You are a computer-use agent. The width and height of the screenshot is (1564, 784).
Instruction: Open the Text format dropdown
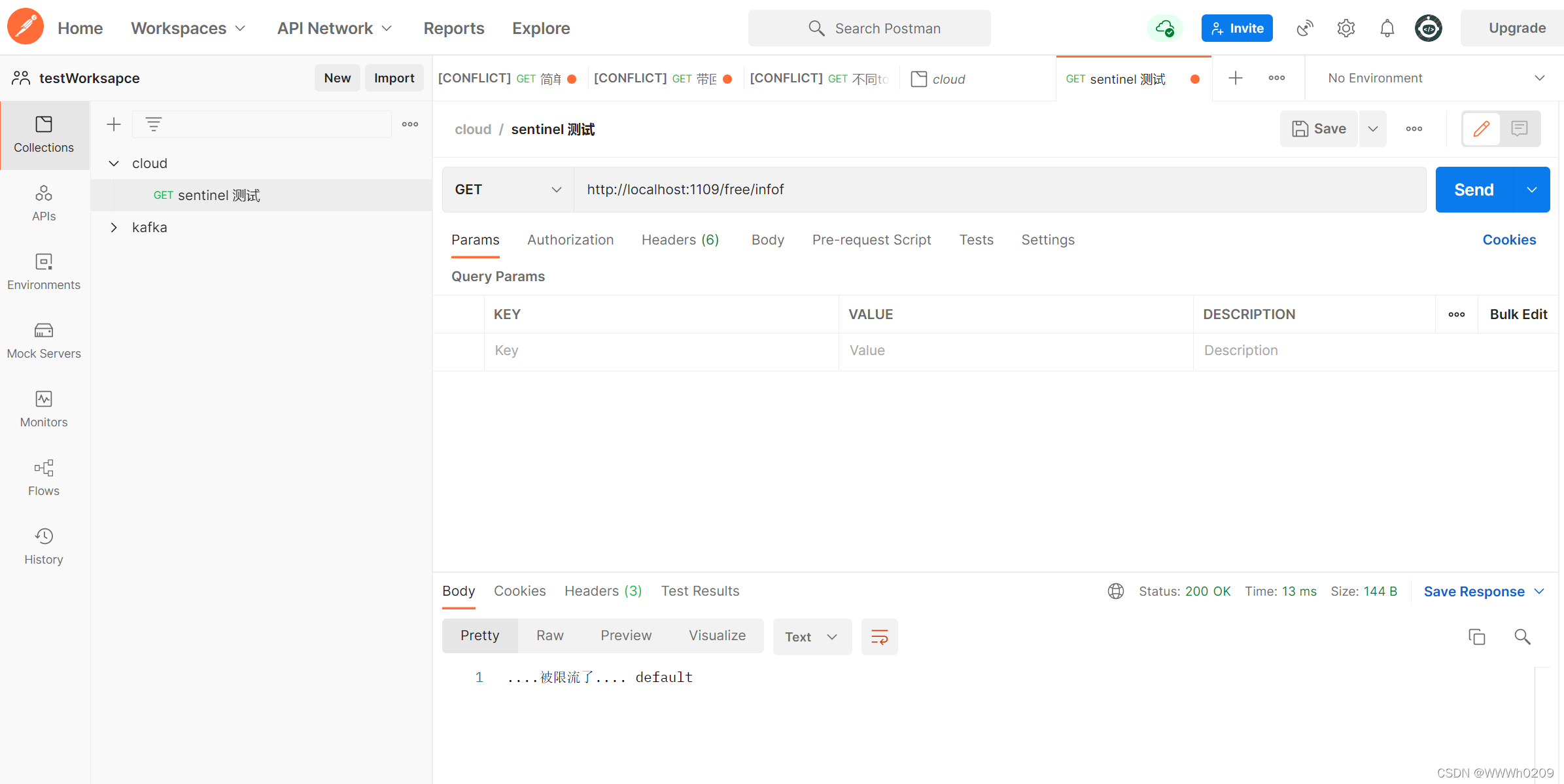coord(812,637)
